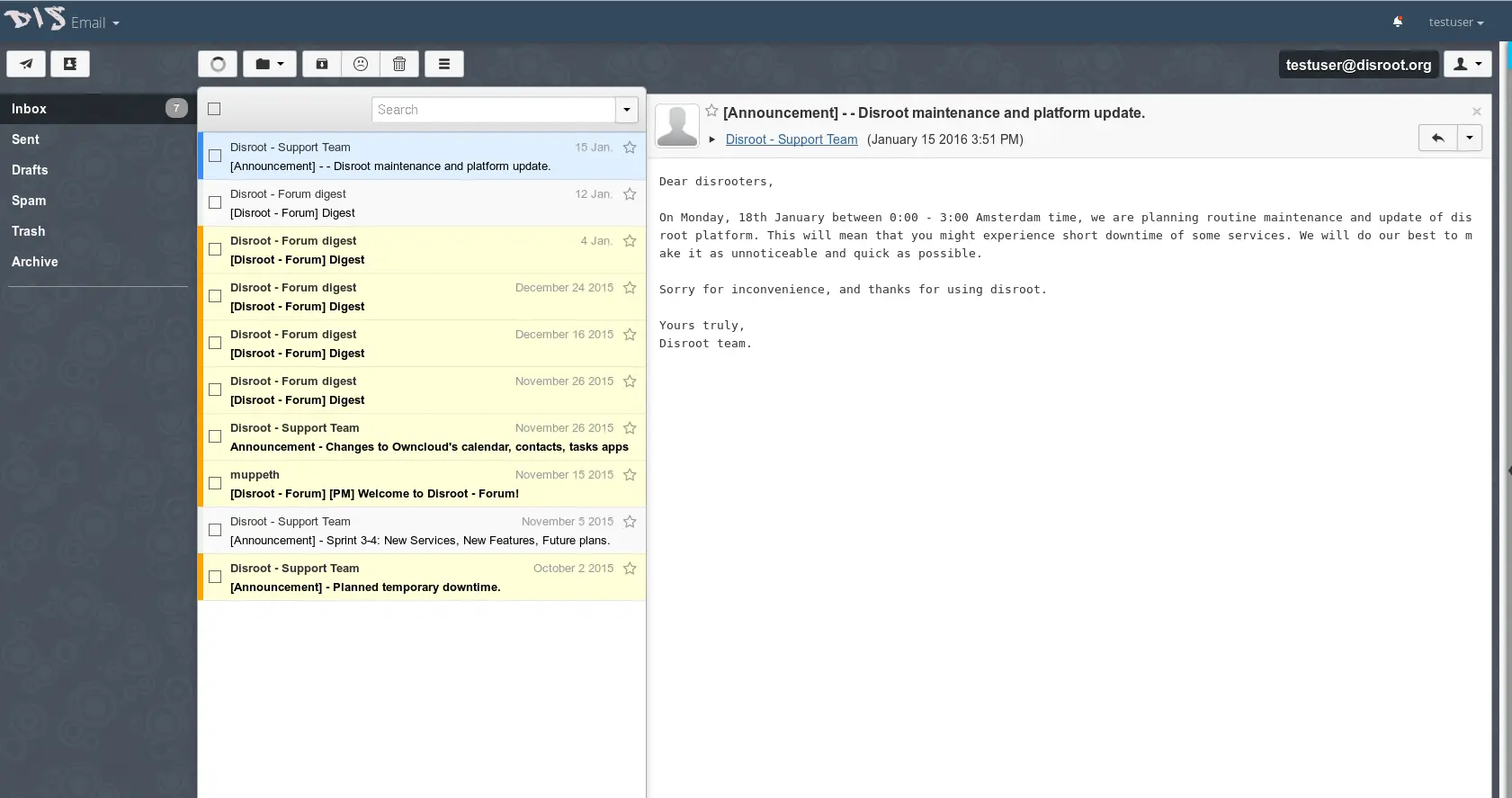Open the Sent folder

coord(98,139)
